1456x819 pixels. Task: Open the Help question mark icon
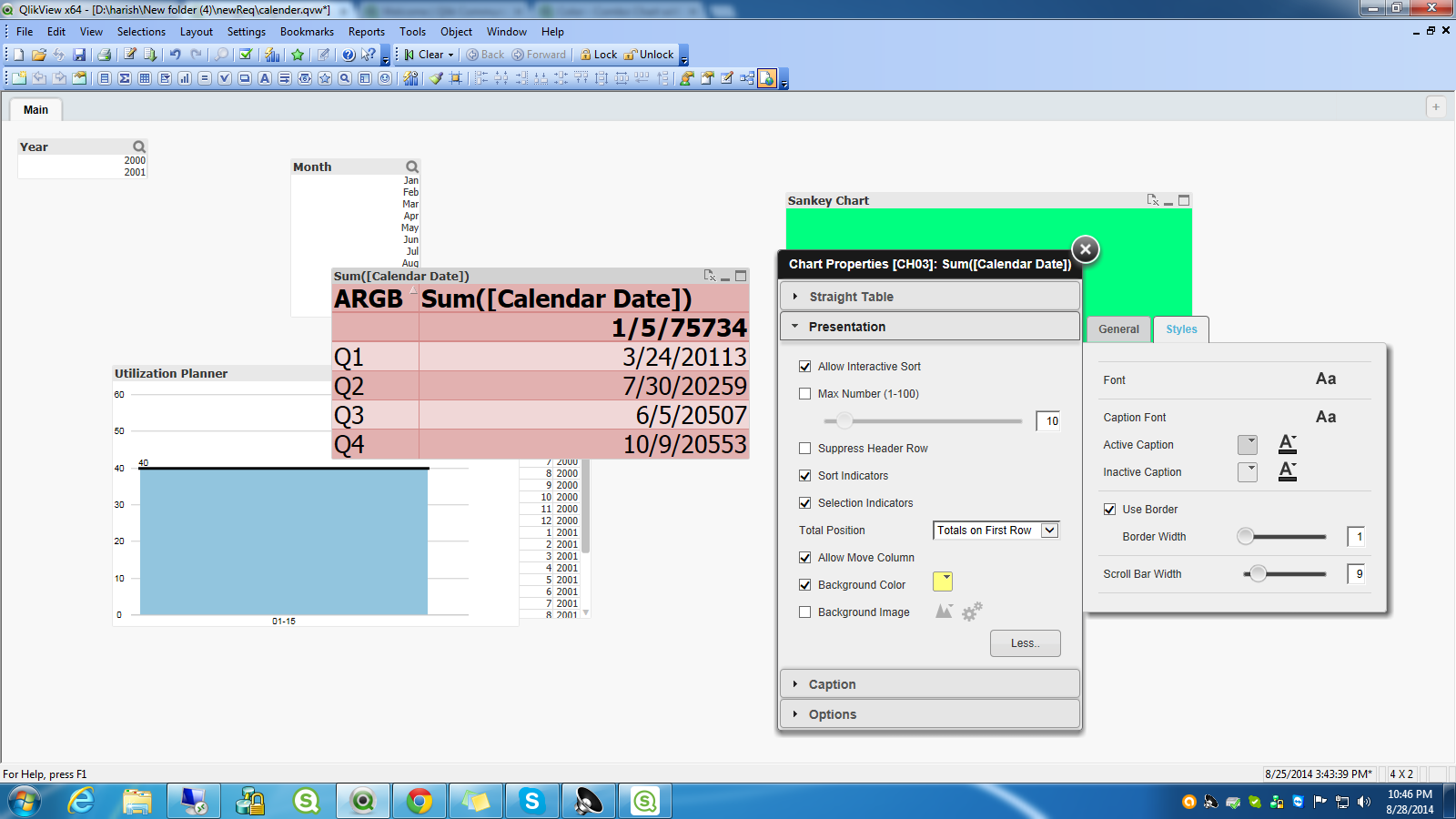349,55
